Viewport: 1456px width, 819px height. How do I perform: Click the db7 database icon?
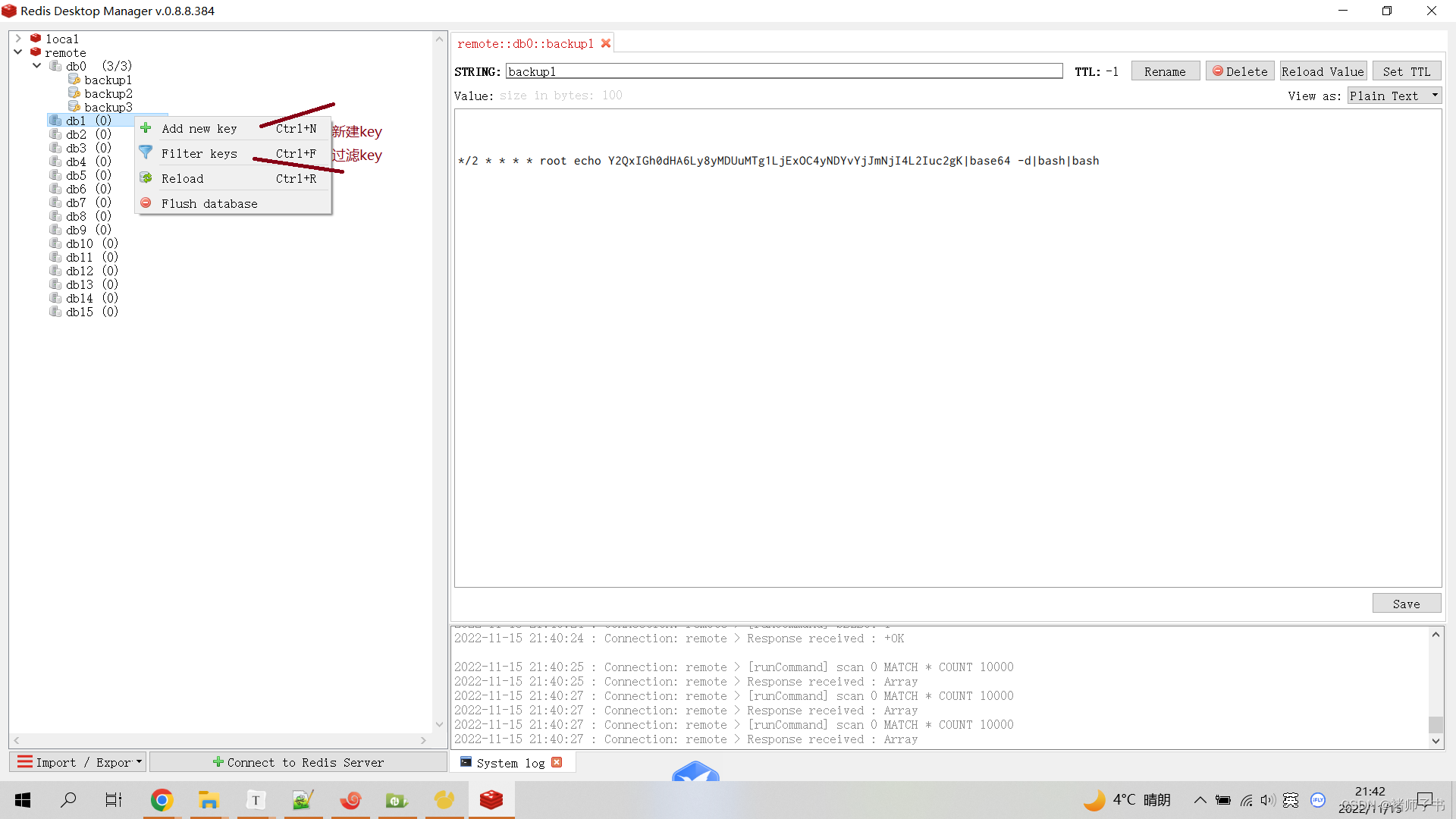[55, 202]
